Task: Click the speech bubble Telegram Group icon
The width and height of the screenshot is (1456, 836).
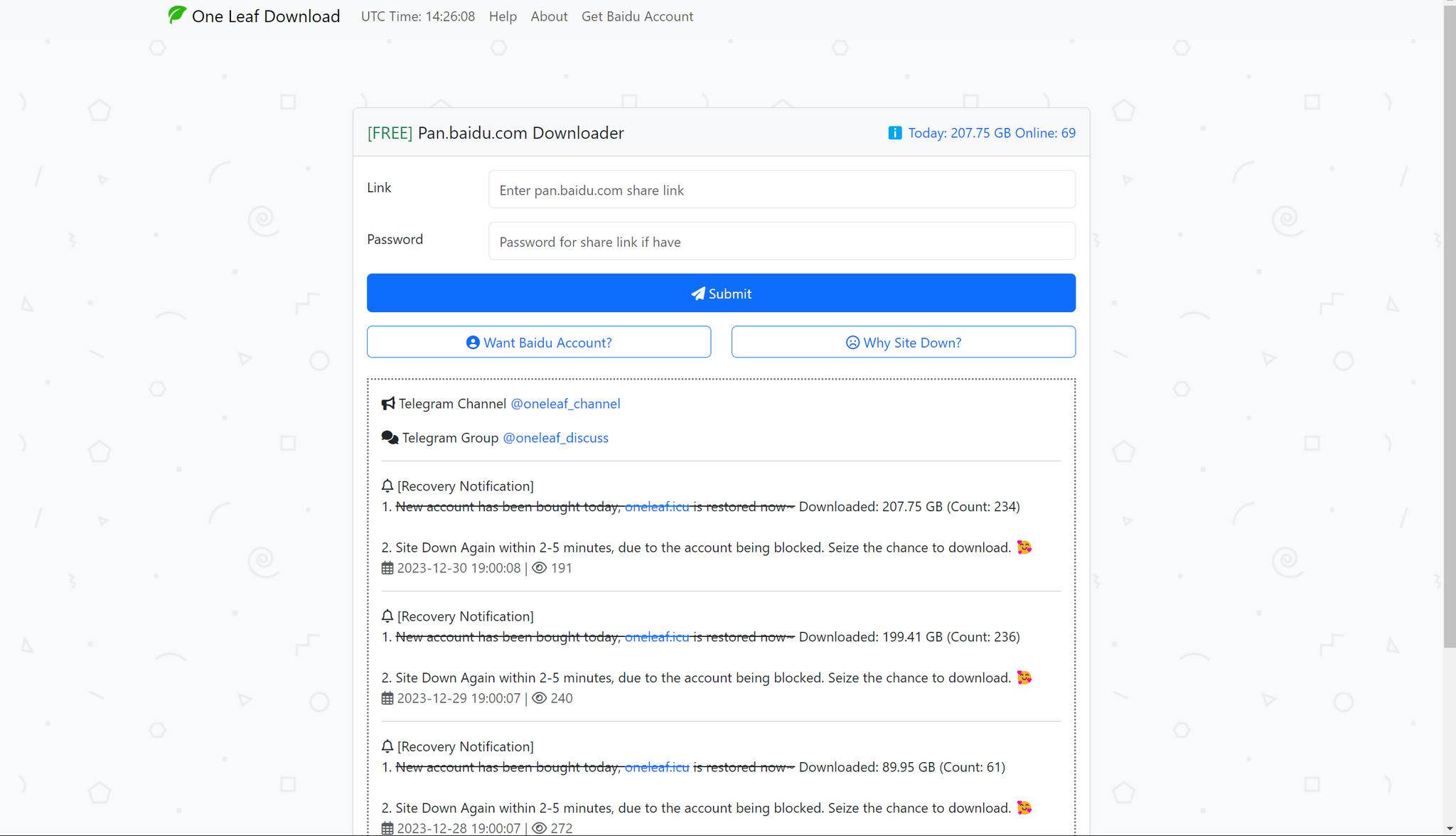Action: pyautogui.click(x=389, y=437)
